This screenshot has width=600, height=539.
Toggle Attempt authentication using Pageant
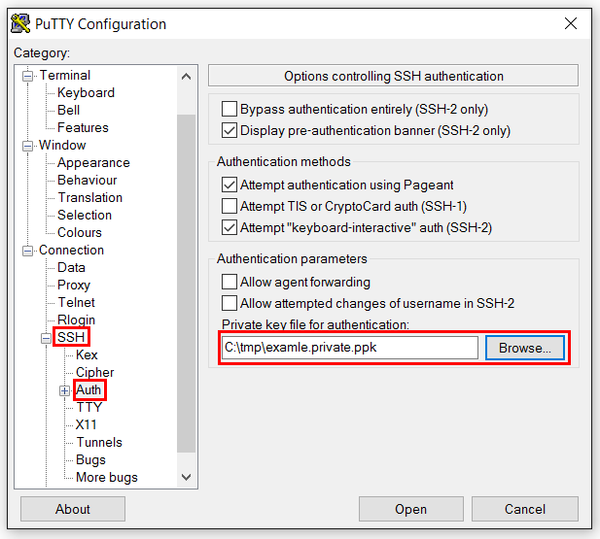coord(229,185)
